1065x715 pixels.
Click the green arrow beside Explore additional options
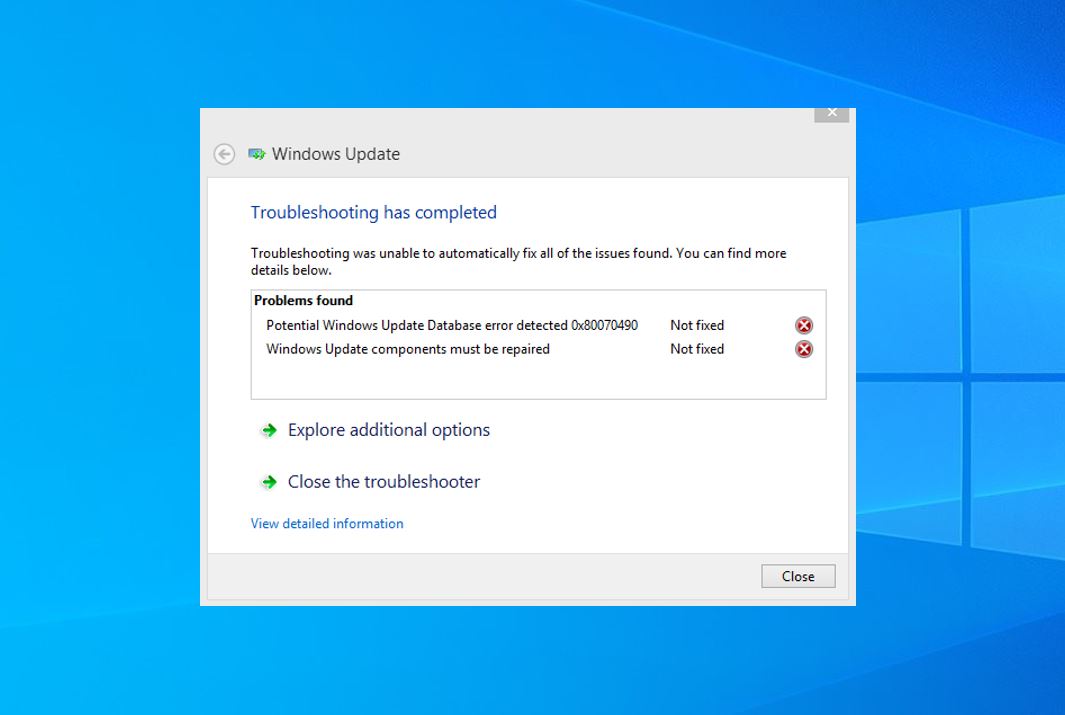(x=268, y=430)
